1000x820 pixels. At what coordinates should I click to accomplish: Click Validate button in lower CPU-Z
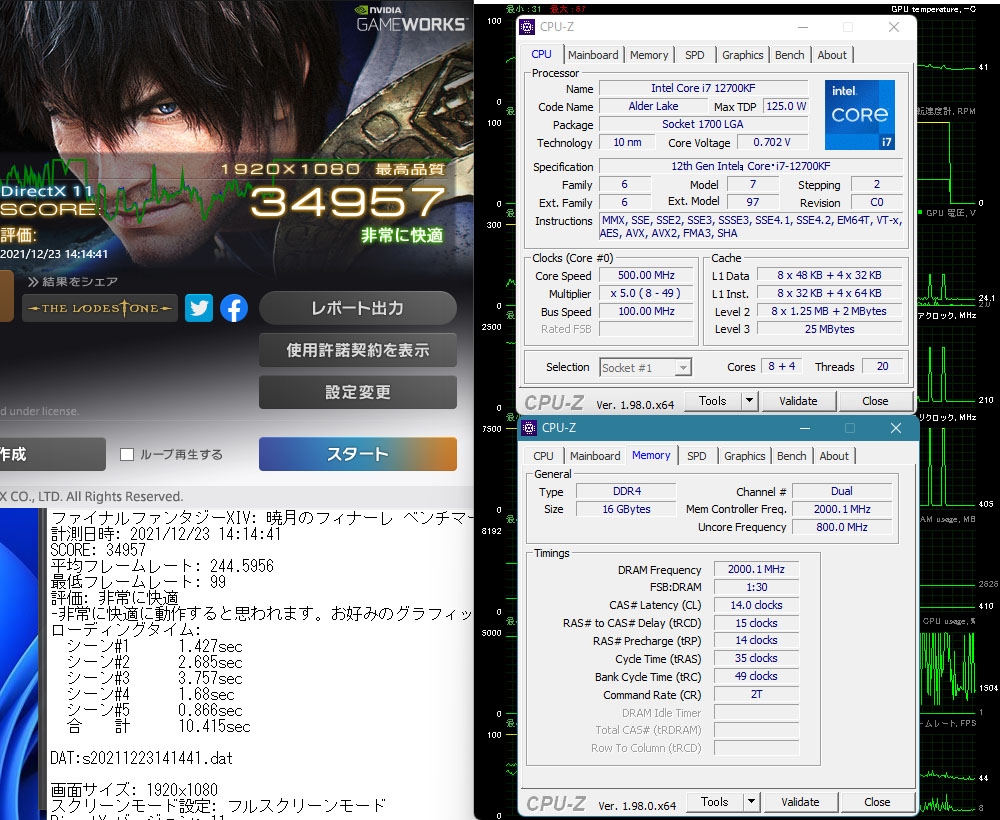800,802
